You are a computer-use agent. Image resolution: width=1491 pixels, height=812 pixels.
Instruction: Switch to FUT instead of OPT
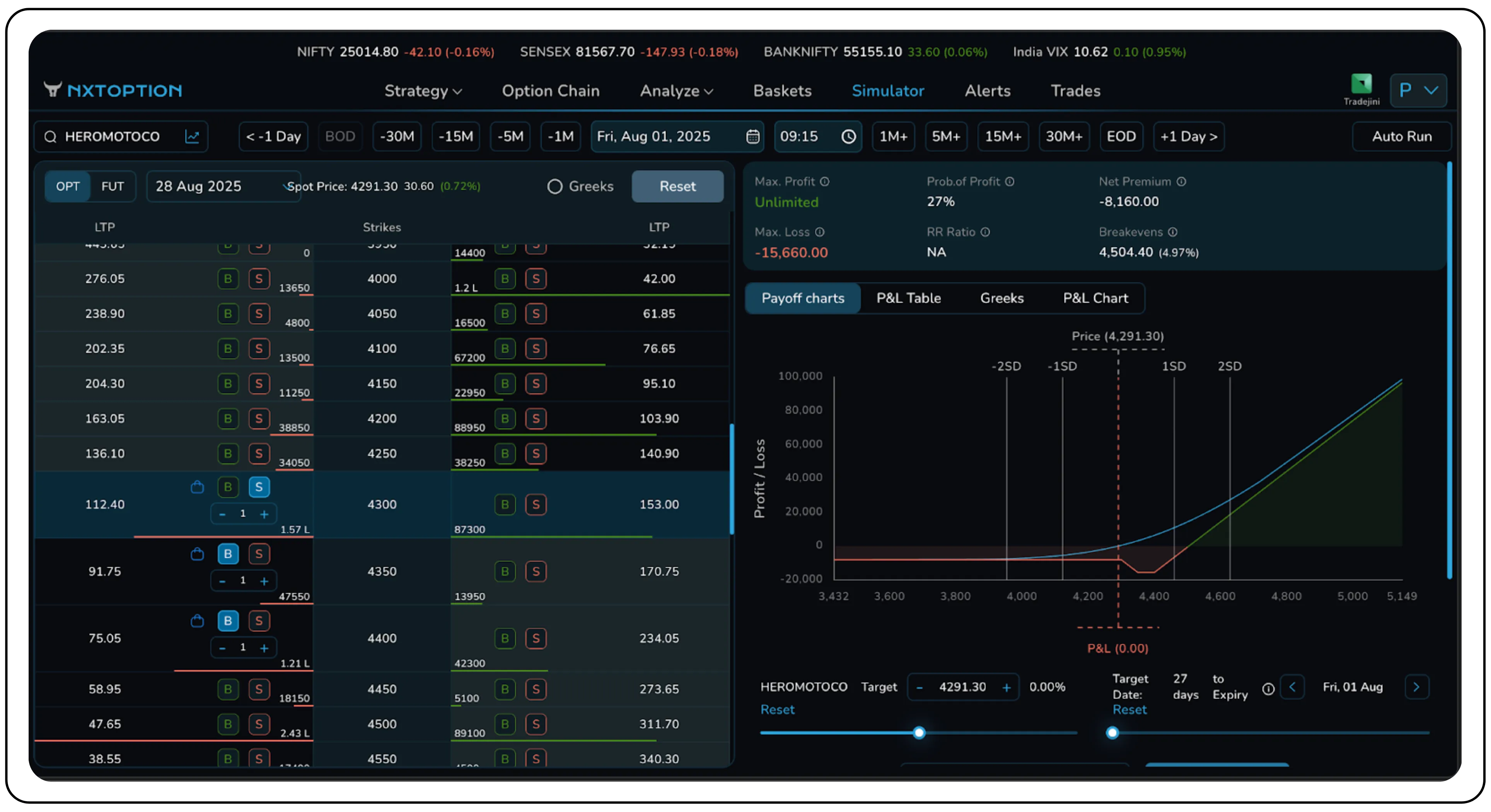point(112,186)
